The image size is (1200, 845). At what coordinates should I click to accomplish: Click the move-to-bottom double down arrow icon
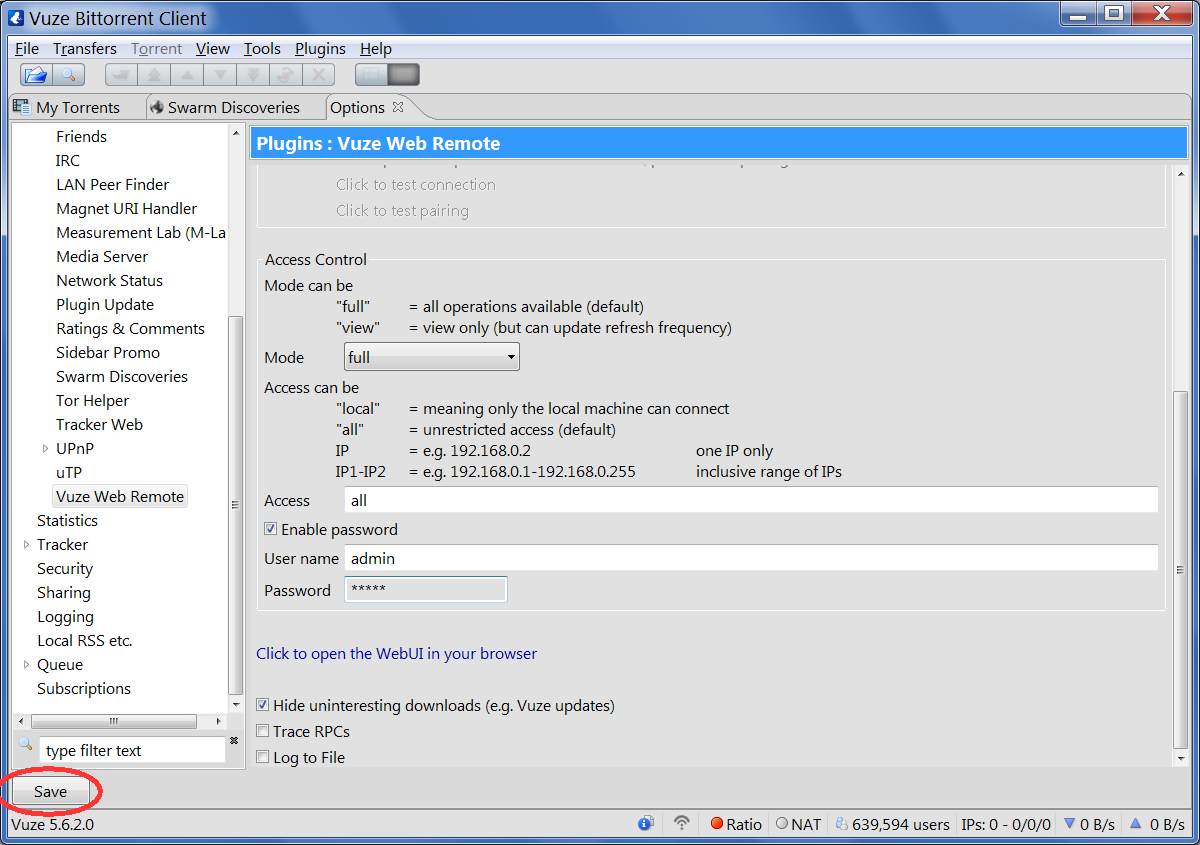(x=253, y=75)
